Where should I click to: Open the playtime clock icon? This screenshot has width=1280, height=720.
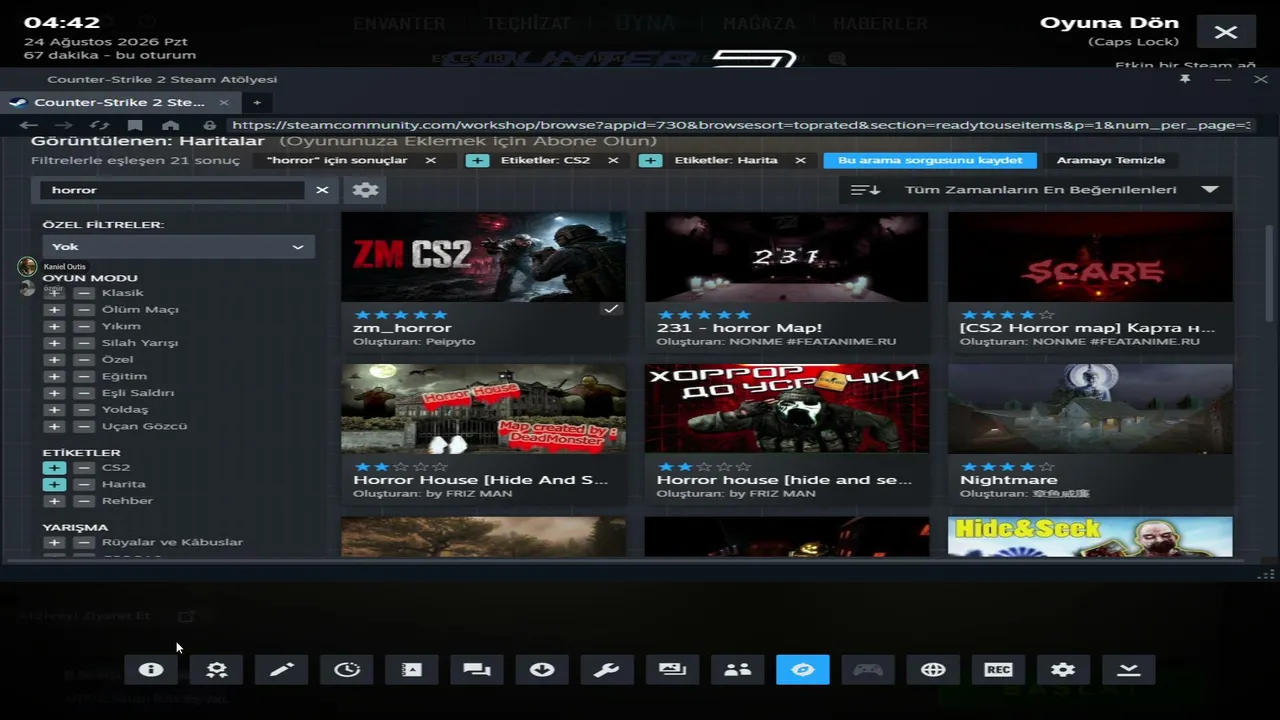click(347, 670)
